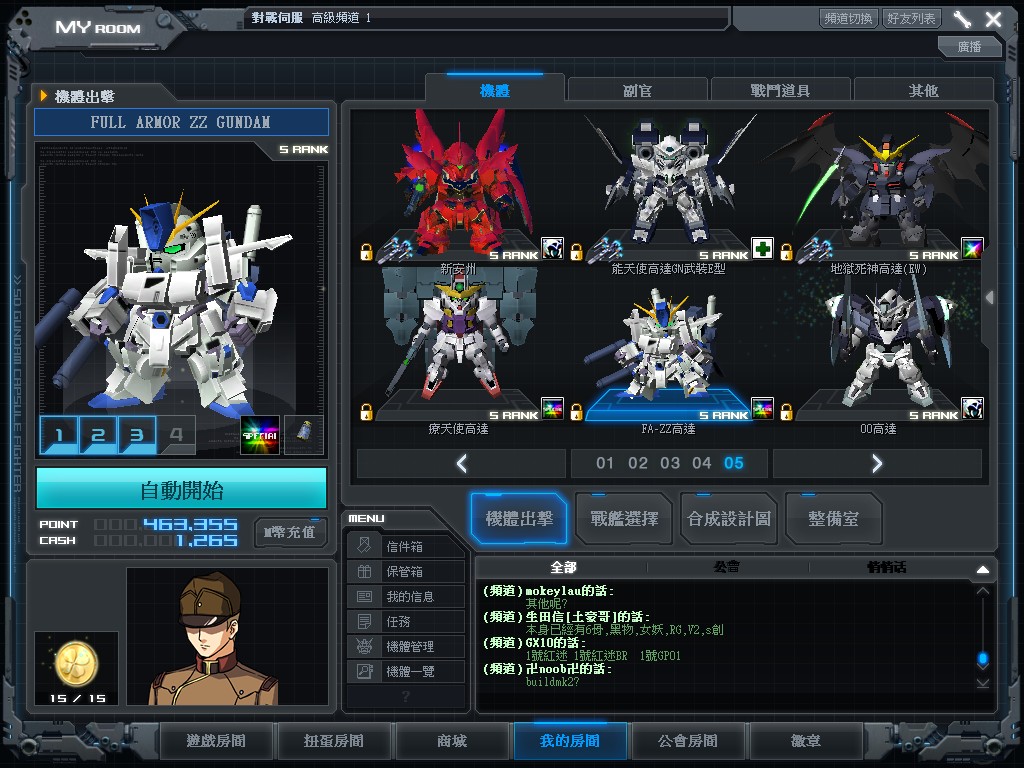Show 全部 chat tab
This screenshot has width=1024, height=768.
(563, 567)
